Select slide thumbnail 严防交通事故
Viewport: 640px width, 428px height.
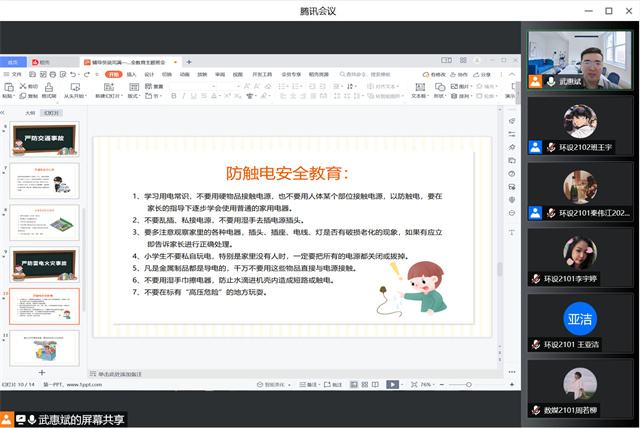pyautogui.click(x=44, y=139)
